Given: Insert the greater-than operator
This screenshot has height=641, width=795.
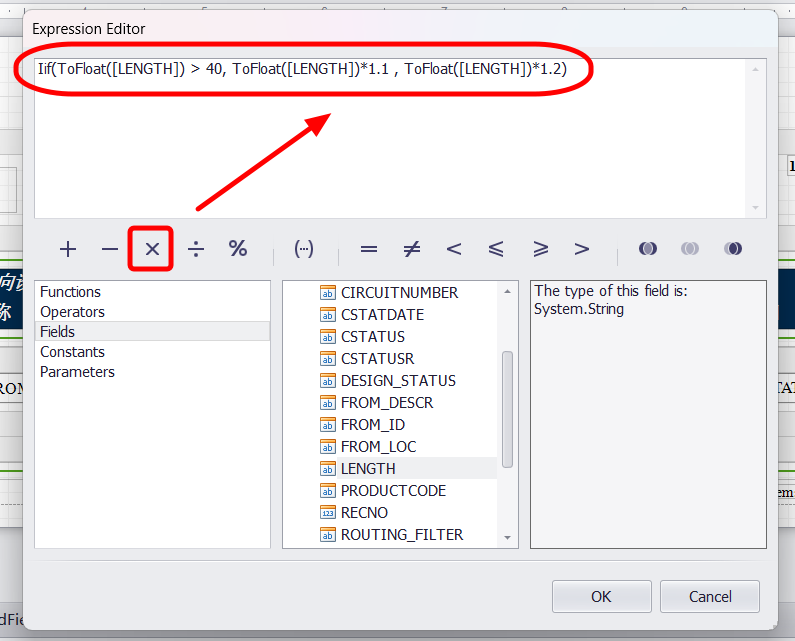Looking at the screenshot, I should [582, 249].
